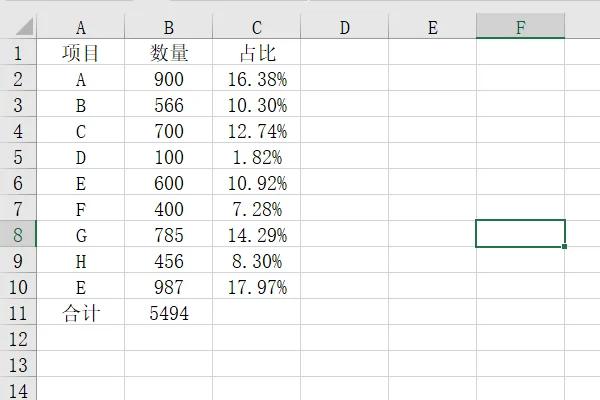Image resolution: width=600 pixels, height=400 pixels.
Task: Select row 5 header
Action: (18, 156)
